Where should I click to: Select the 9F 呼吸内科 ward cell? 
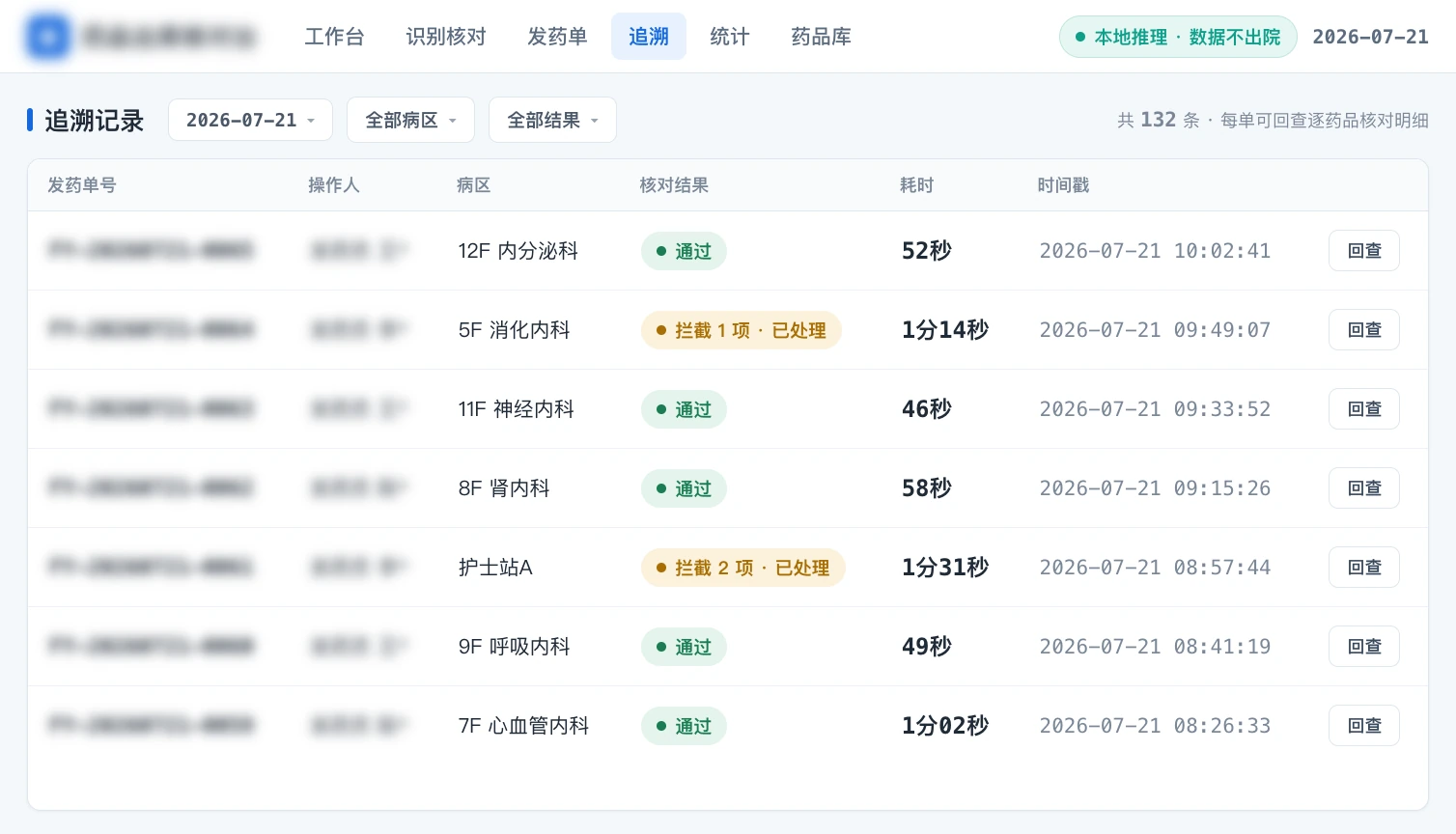(514, 647)
